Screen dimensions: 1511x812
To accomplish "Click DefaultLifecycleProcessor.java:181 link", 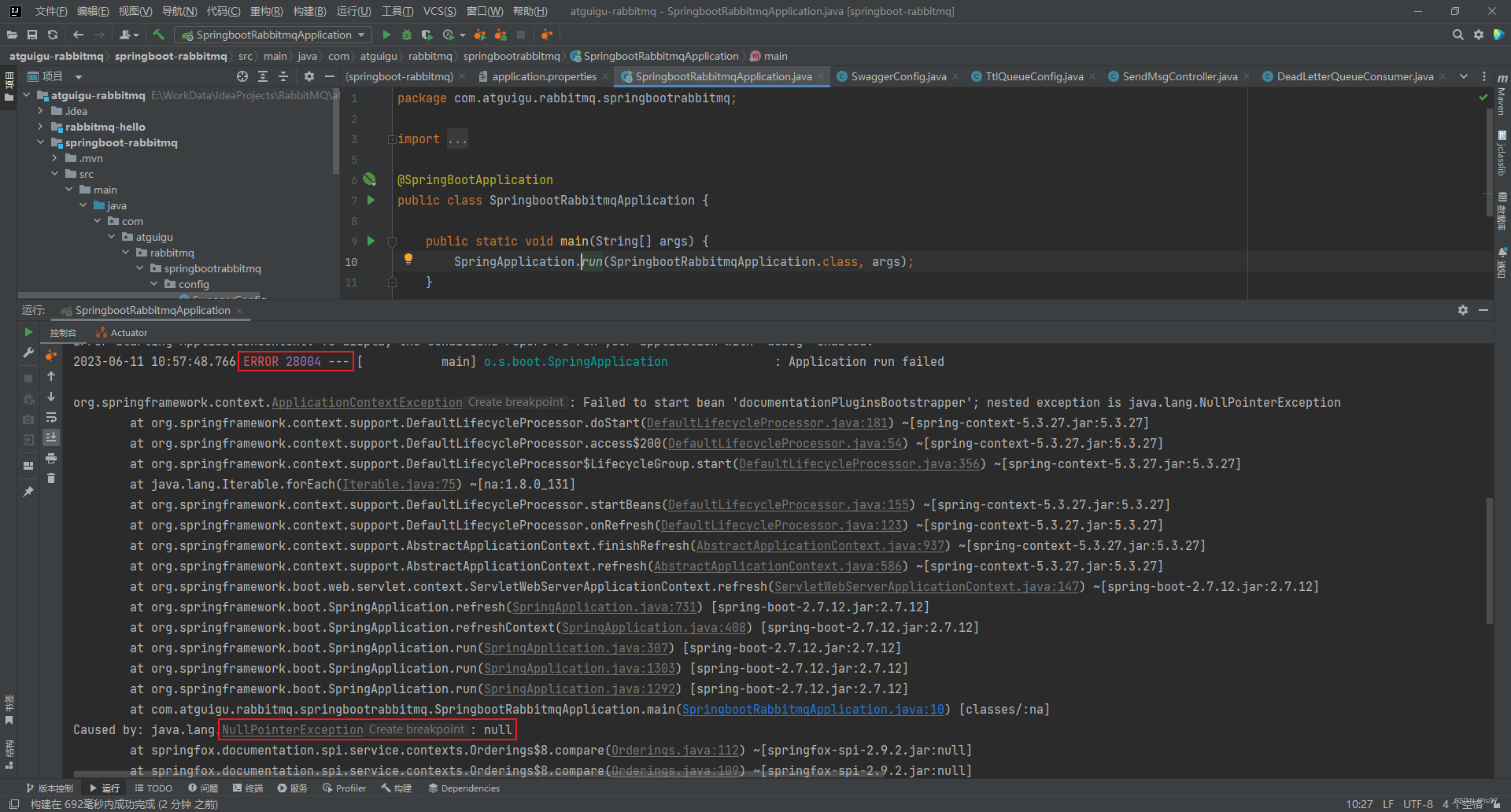I will click(x=767, y=423).
